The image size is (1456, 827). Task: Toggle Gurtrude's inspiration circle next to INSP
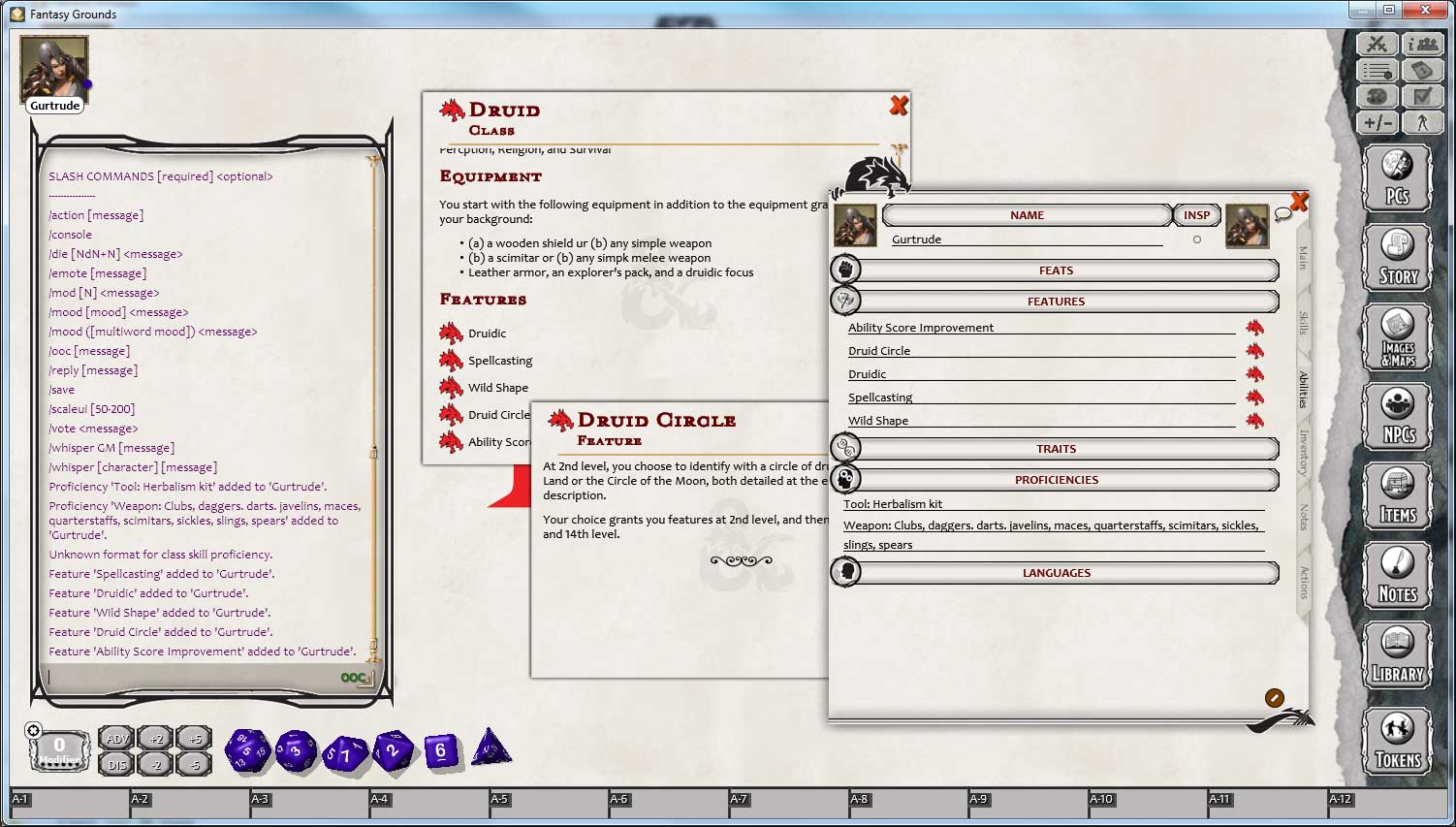1198,239
